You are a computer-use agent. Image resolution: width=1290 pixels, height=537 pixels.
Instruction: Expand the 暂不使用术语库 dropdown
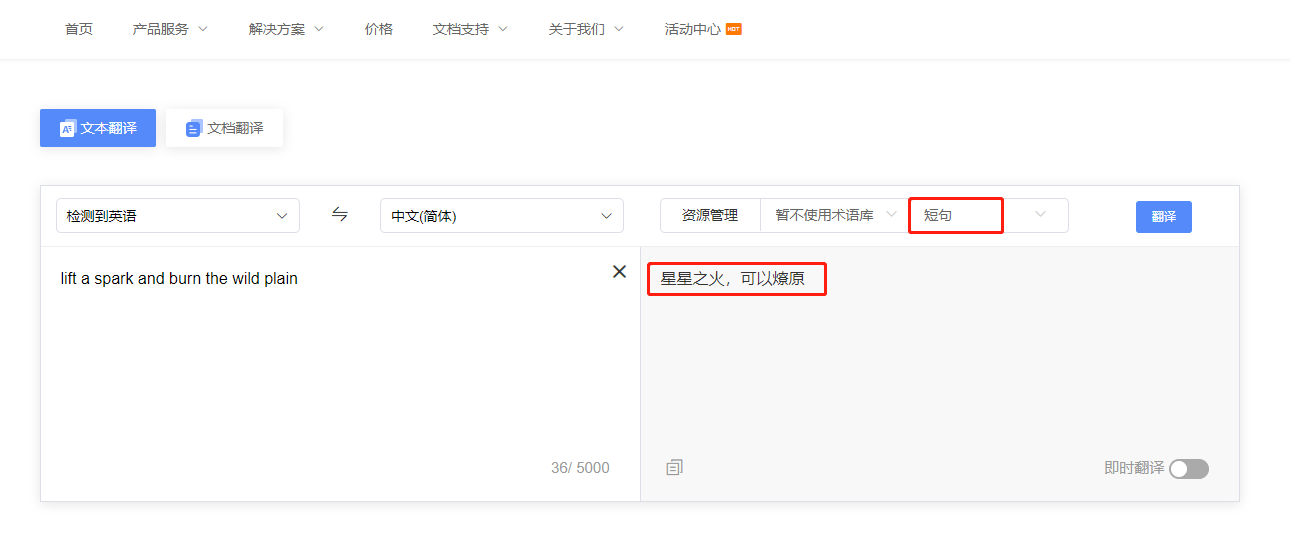834,215
